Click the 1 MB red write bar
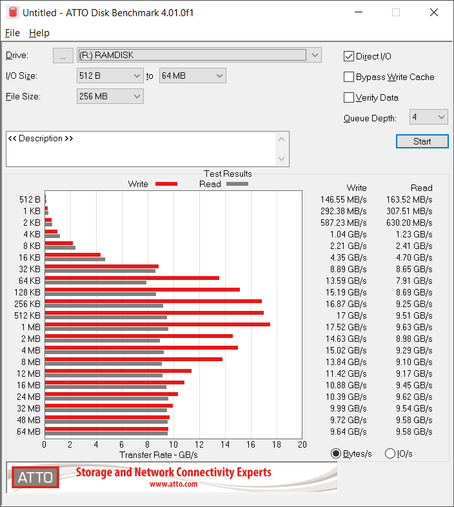454x507 pixels. 157,324
